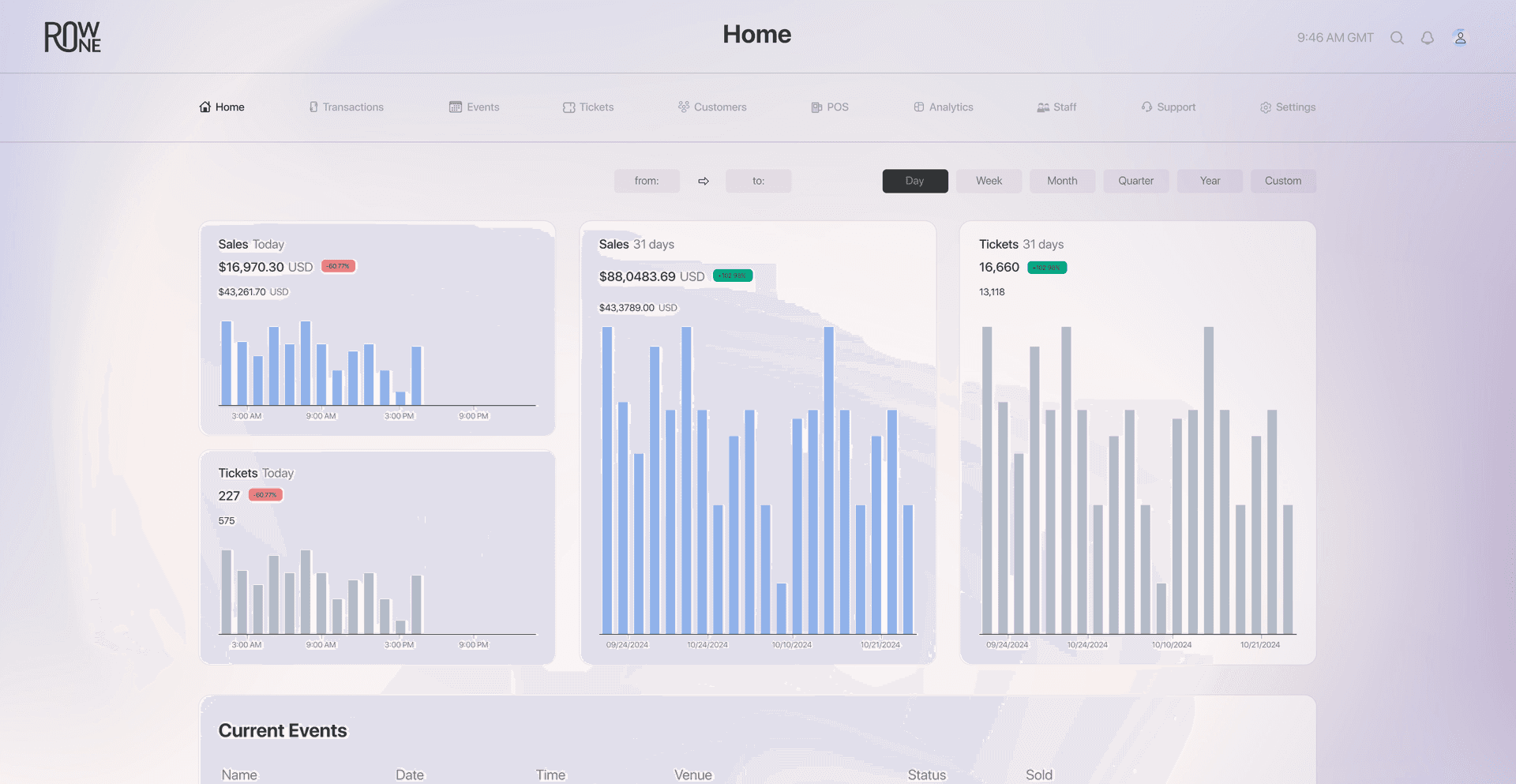Click the Sold column header
Viewport: 1516px width, 784px height.
click(x=1039, y=775)
